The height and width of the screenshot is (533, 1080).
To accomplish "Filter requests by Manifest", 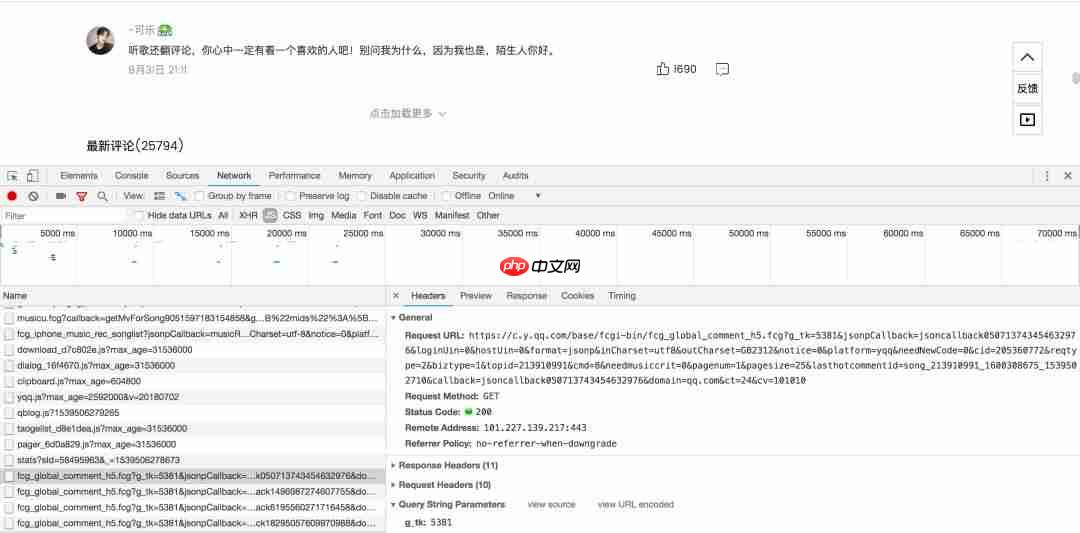I will point(452,216).
